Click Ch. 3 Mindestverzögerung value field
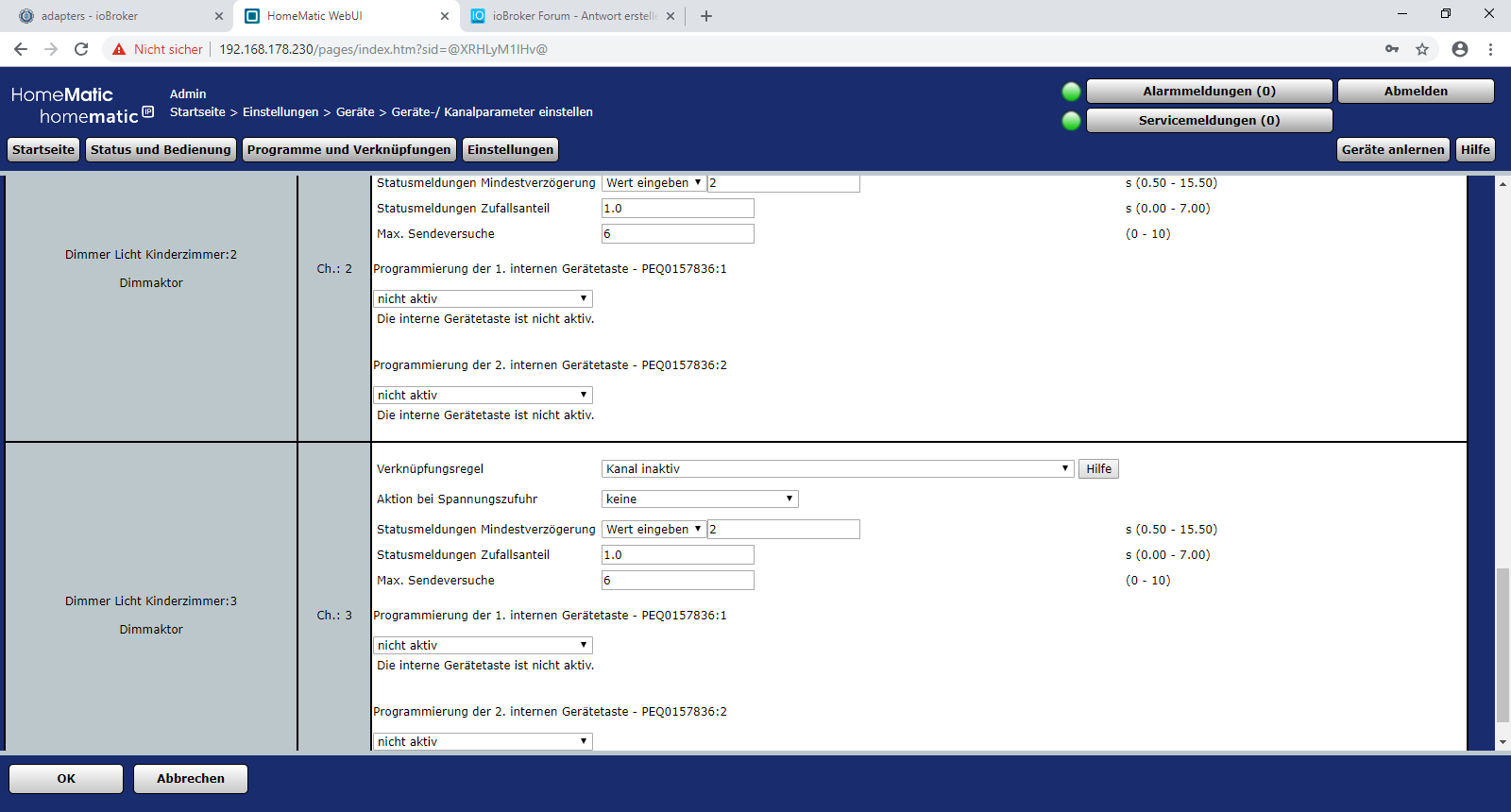The width and height of the screenshot is (1511, 812). pyautogui.click(x=784, y=530)
